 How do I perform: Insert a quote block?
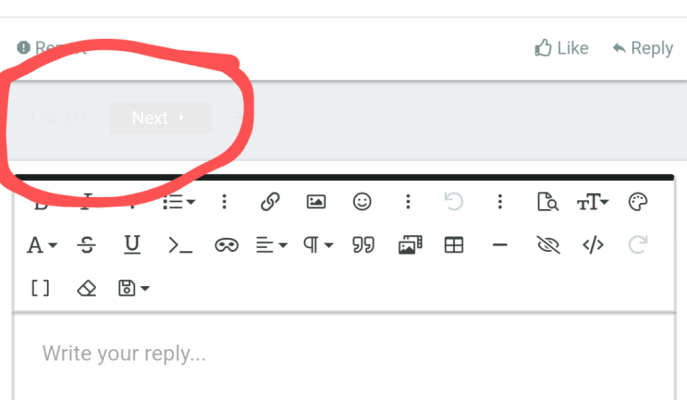click(x=363, y=245)
